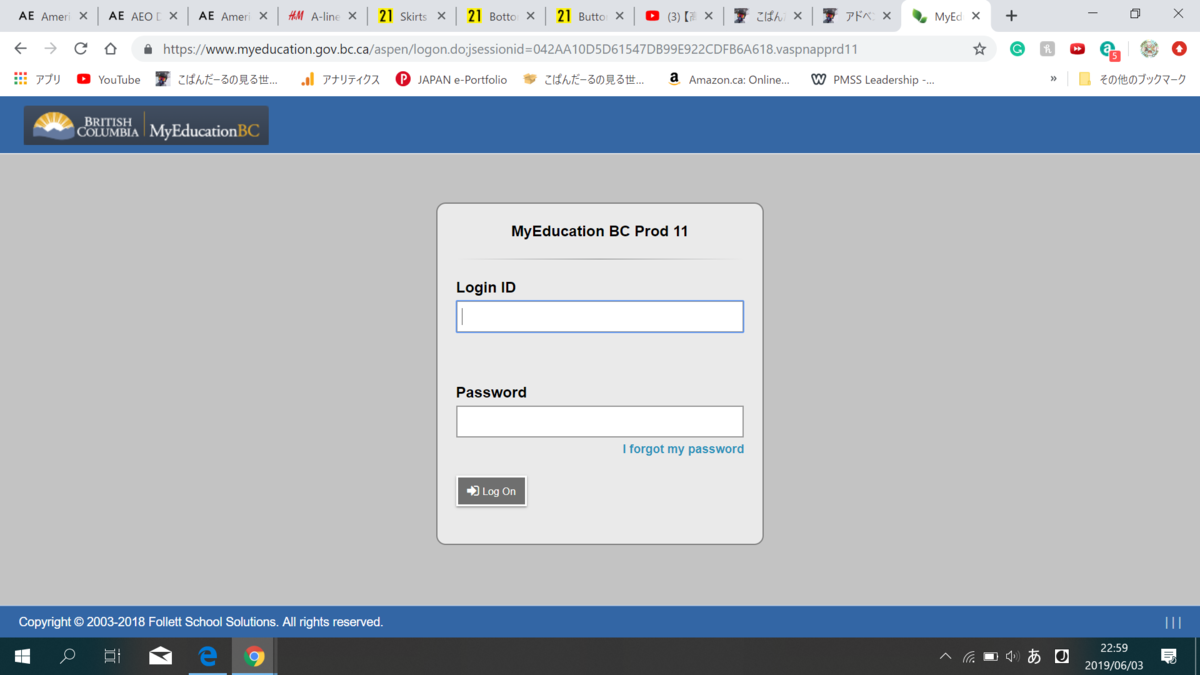The image size is (1200, 675).
Task: Reload the page with the refresh icon
Action: coord(81,49)
